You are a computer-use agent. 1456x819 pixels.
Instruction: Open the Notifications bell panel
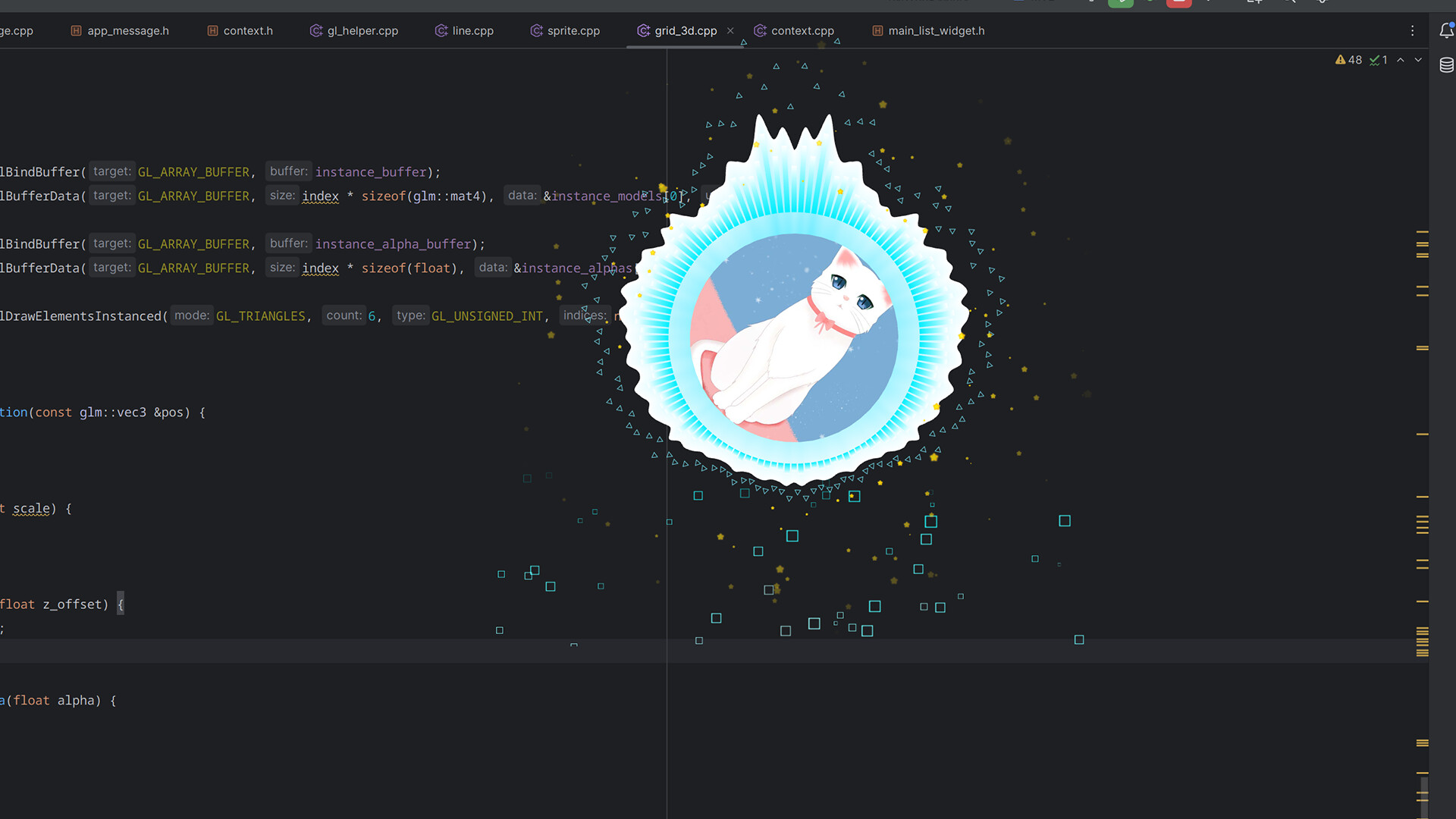pos(1447,30)
